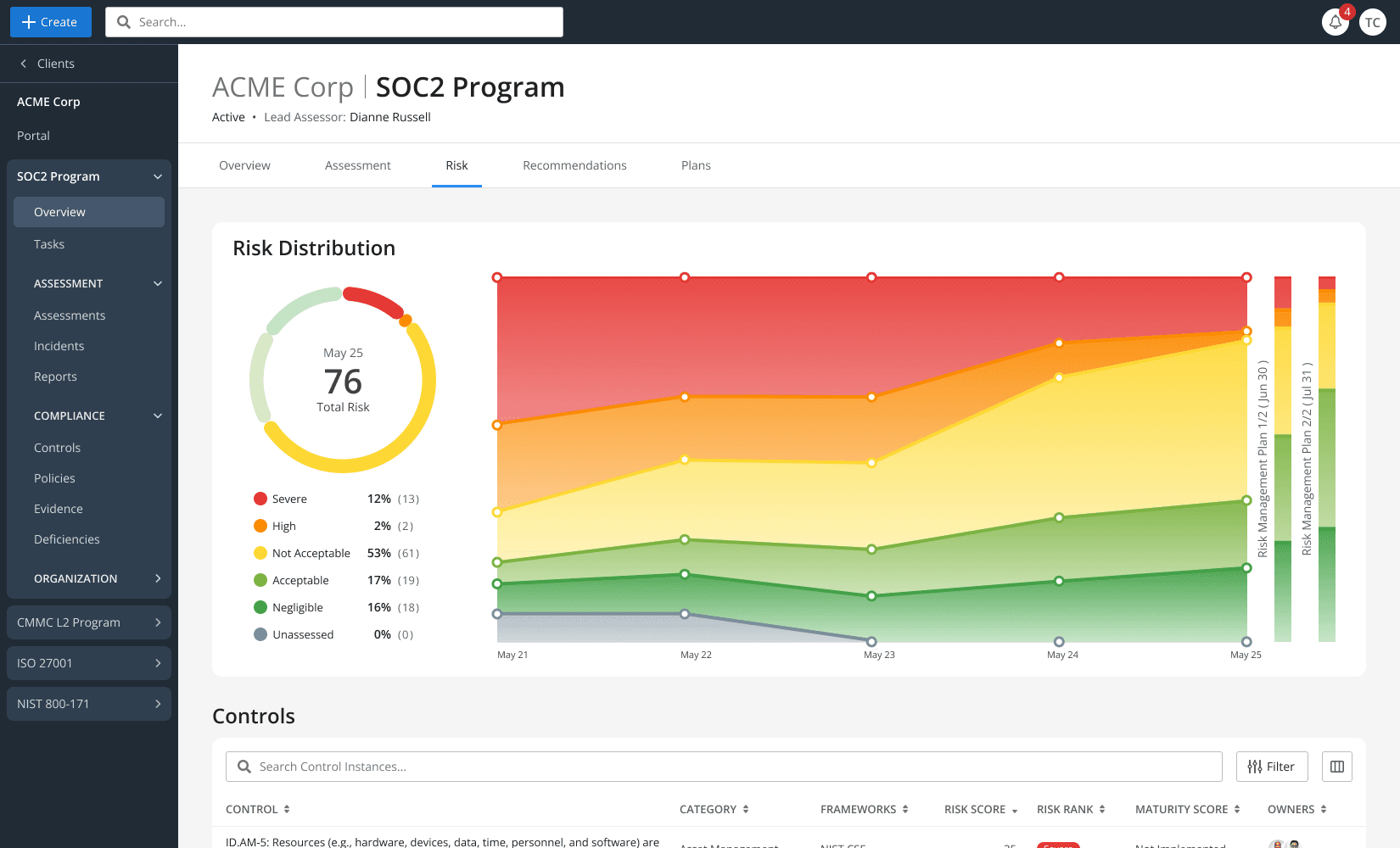Switch to Recommendations tab
1400x848 pixels.
[x=574, y=165]
